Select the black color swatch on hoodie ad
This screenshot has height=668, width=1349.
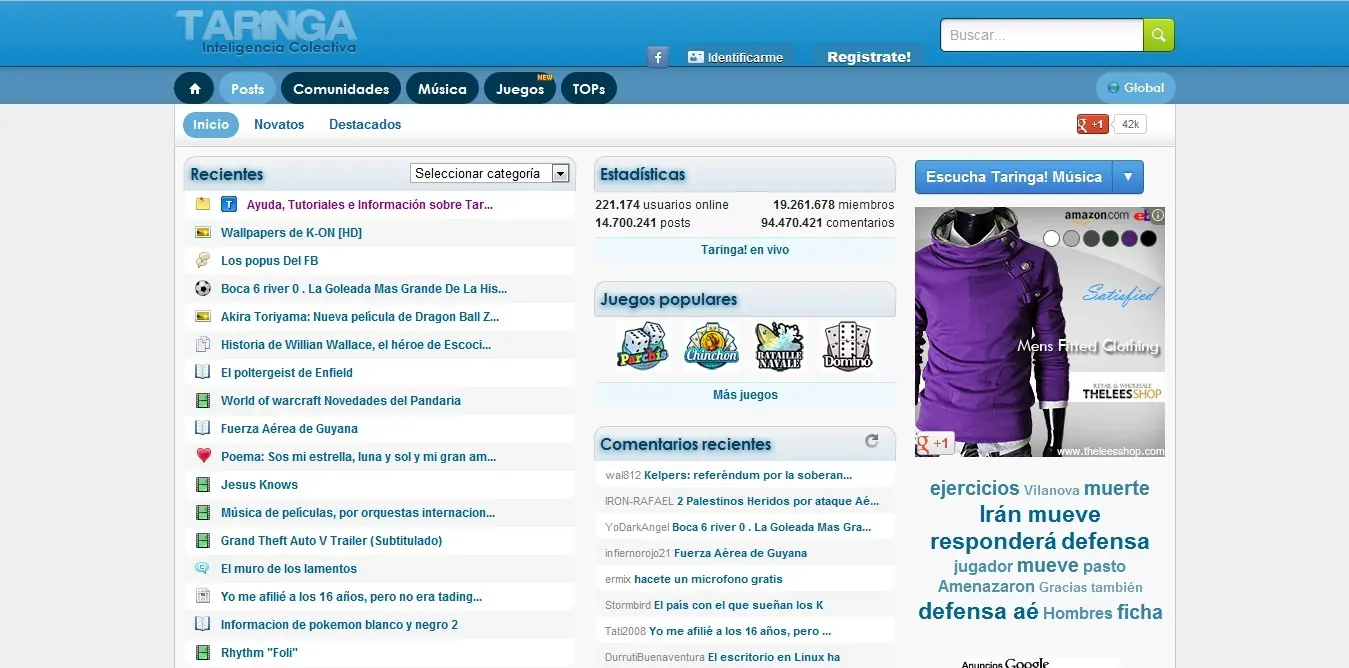[1148, 239]
